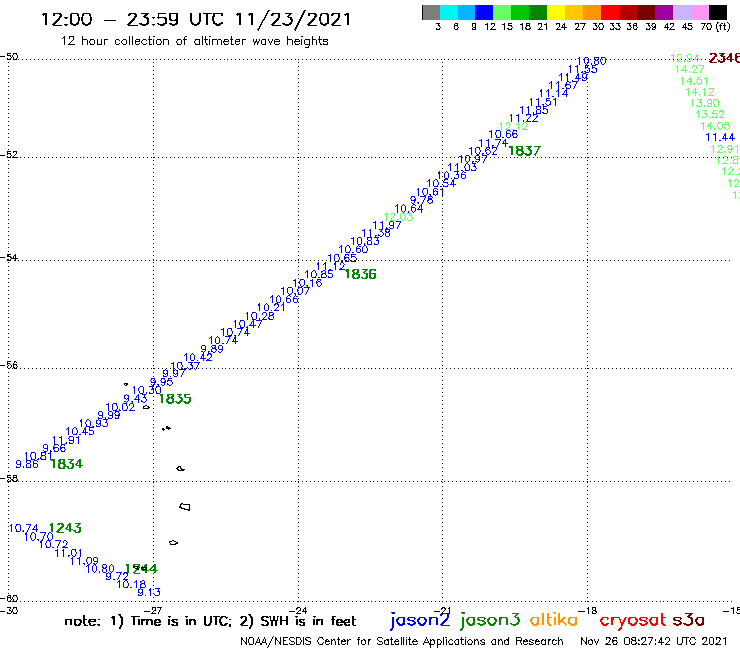Click the bright red swatch in the legend

pos(610,12)
